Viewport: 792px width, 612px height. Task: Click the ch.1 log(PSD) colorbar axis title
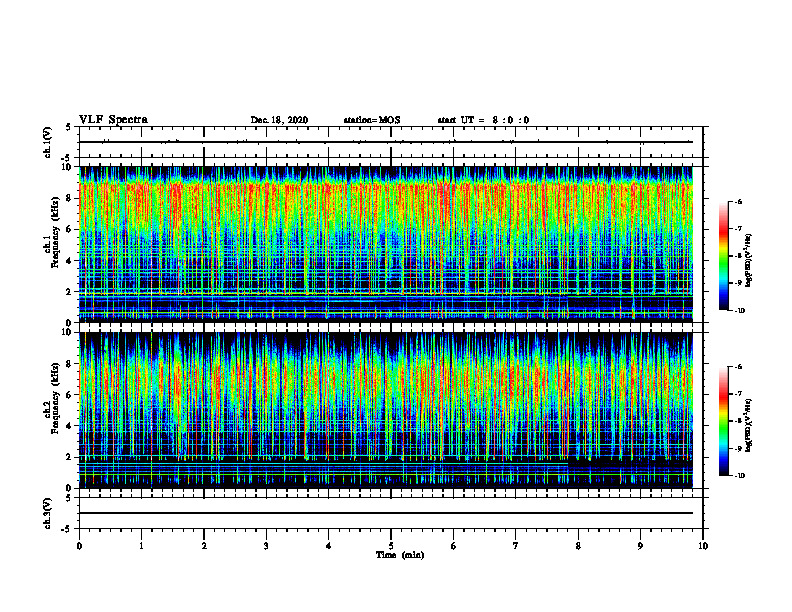(x=749, y=261)
